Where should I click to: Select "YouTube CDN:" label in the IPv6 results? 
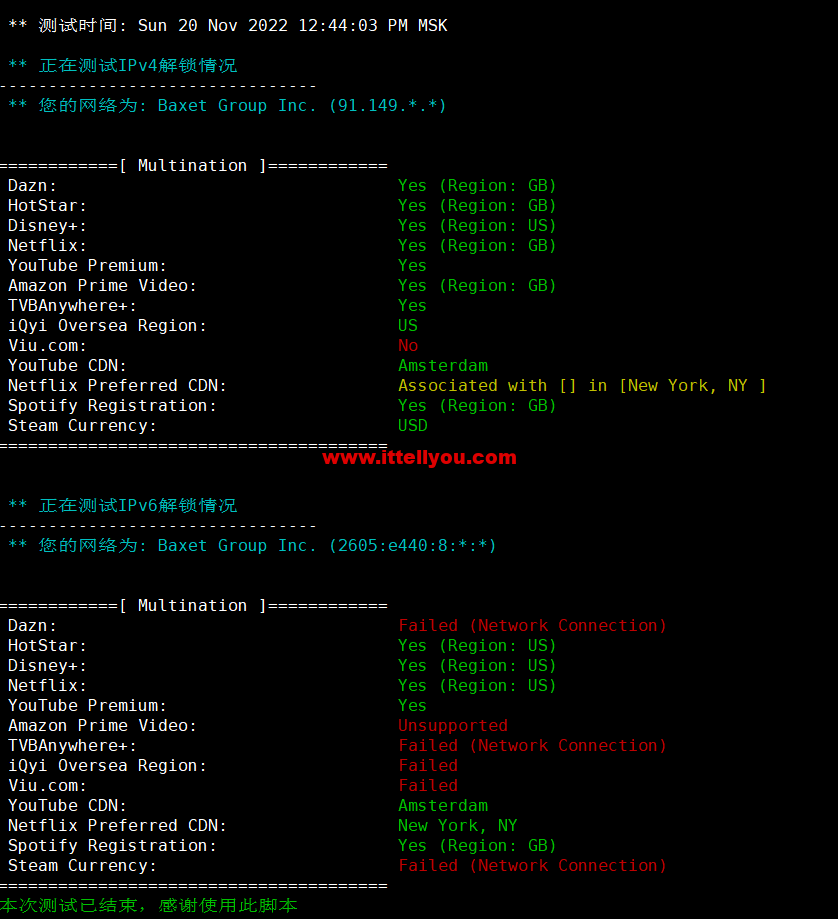(x=67, y=805)
